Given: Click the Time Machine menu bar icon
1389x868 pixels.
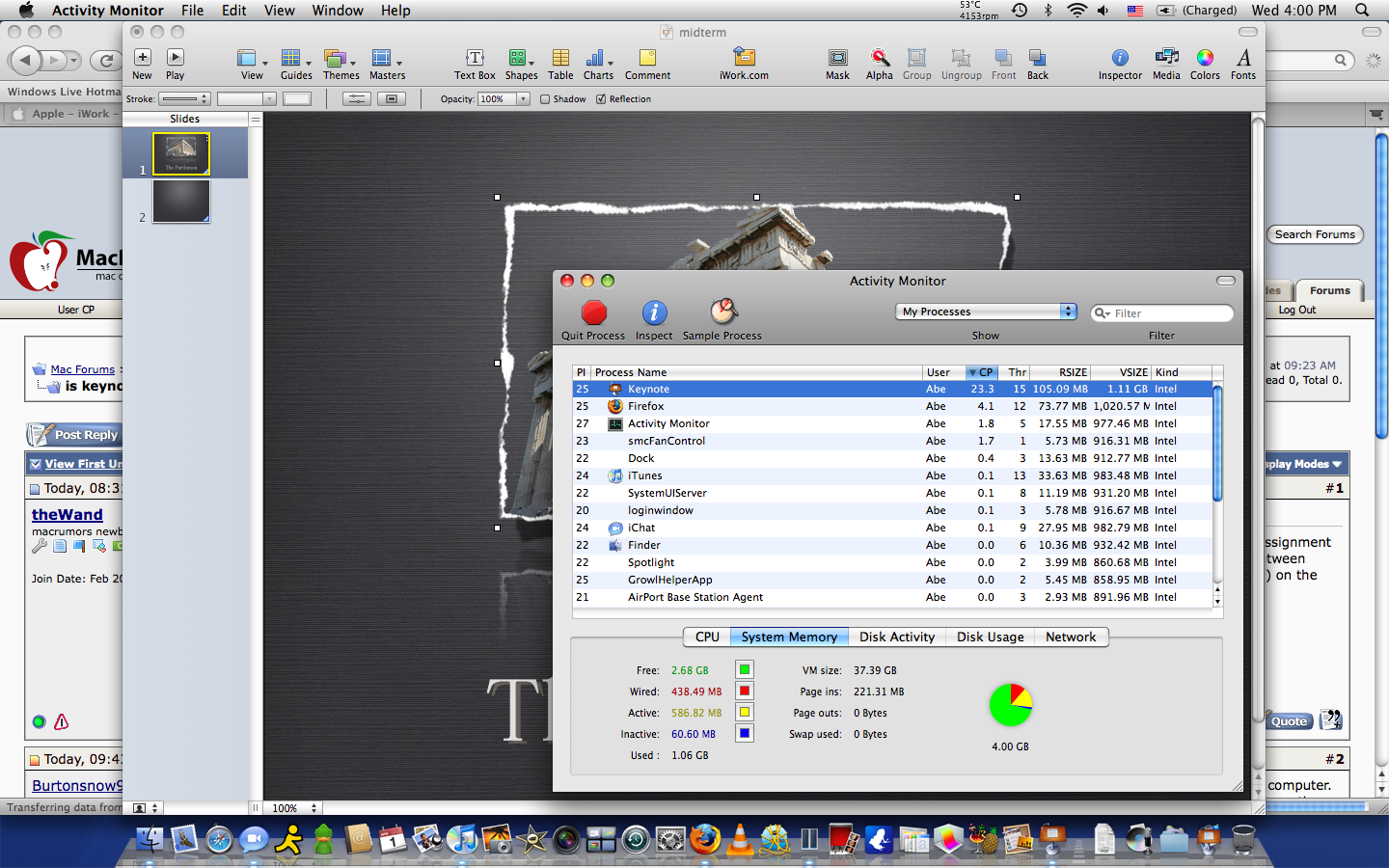Looking at the screenshot, I should (x=1020, y=11).
